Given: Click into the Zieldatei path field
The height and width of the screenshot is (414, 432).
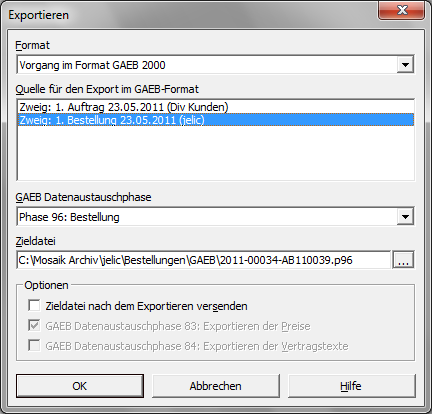Looking at the screenshot, I should pos(203,260).
